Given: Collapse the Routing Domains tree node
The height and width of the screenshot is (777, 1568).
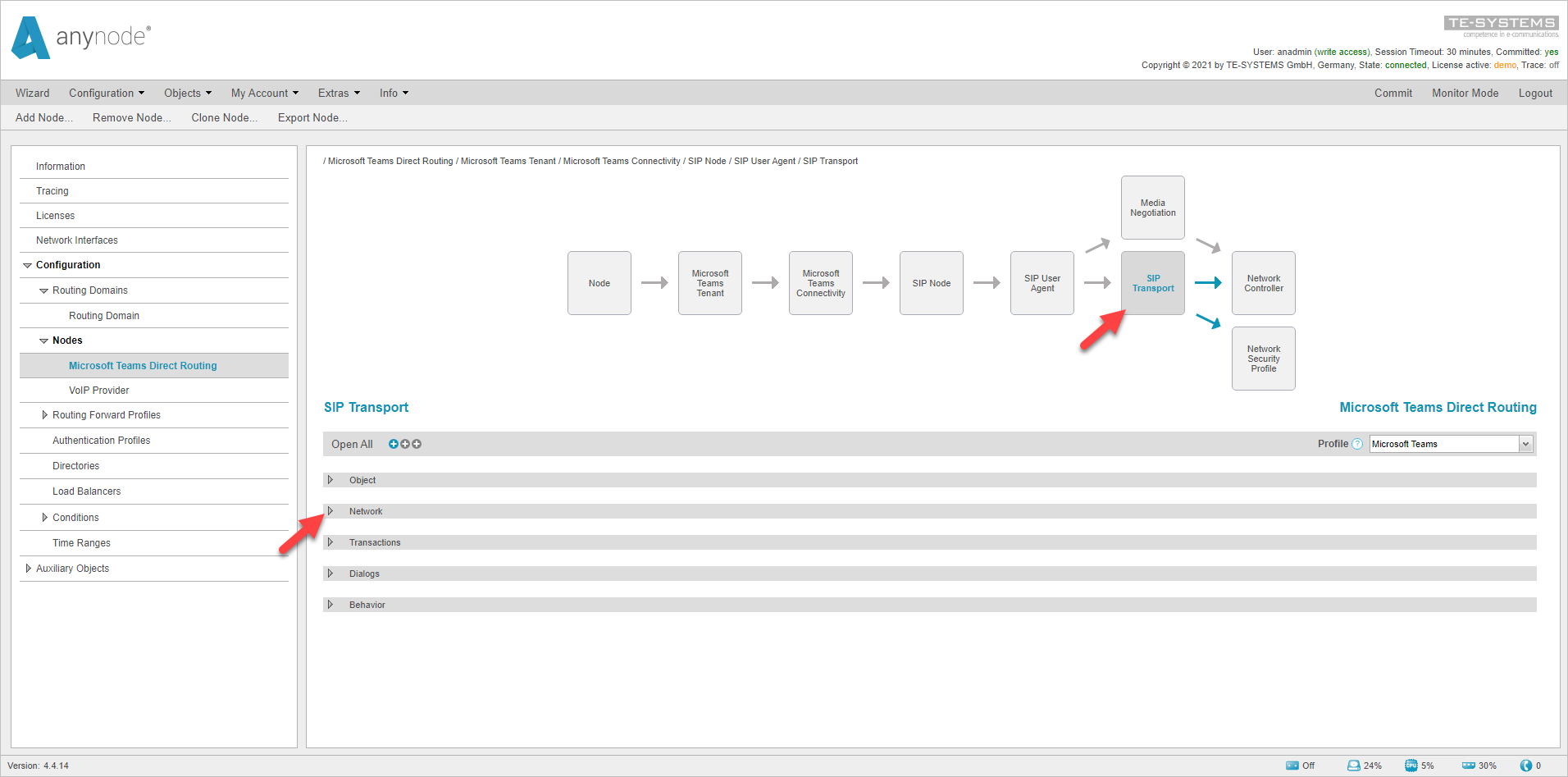Looking at the screenshot, I should tap(44, 290).
